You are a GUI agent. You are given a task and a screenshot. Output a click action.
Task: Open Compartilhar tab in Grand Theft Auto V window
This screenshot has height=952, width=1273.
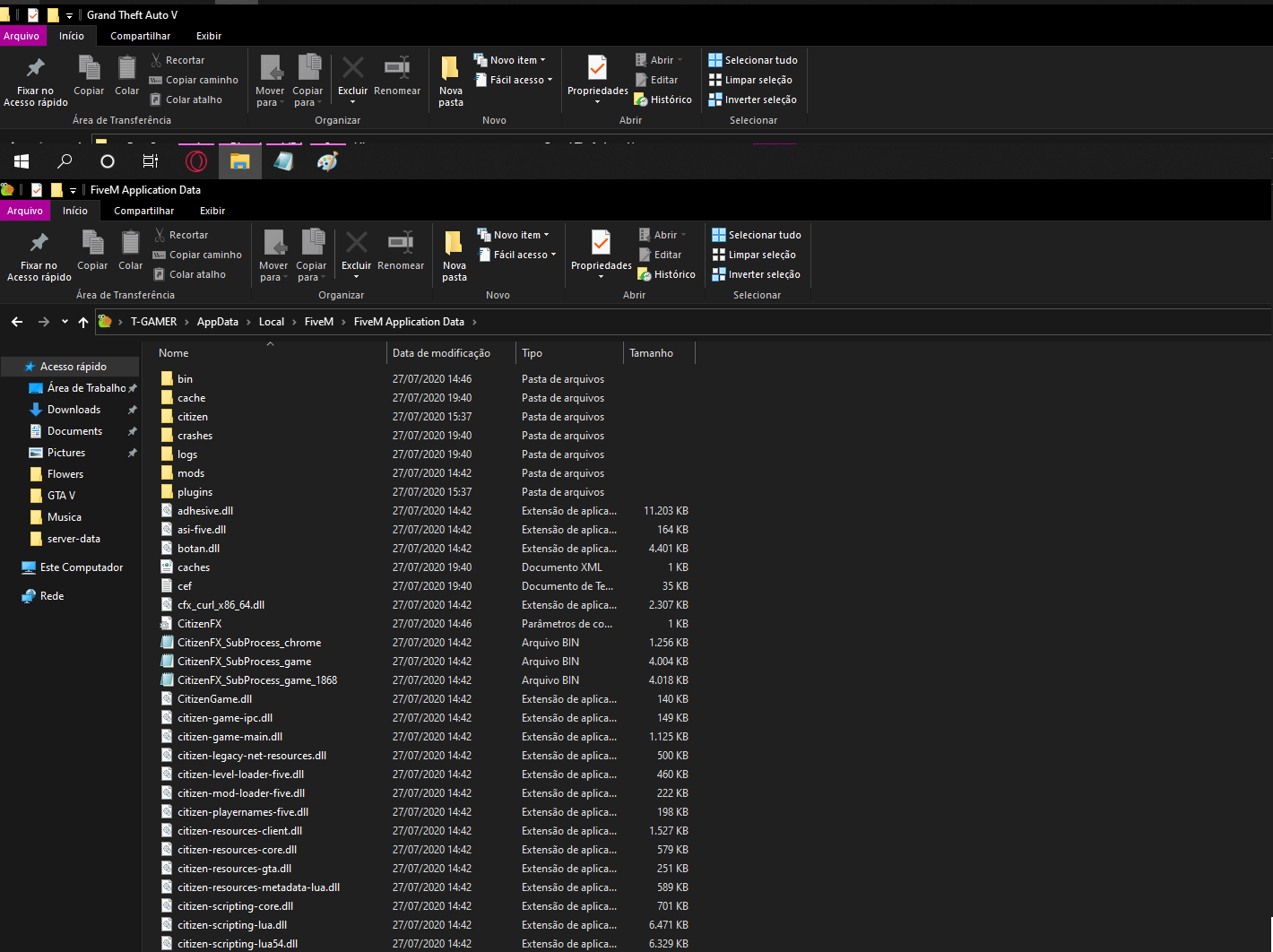[141, 36]
